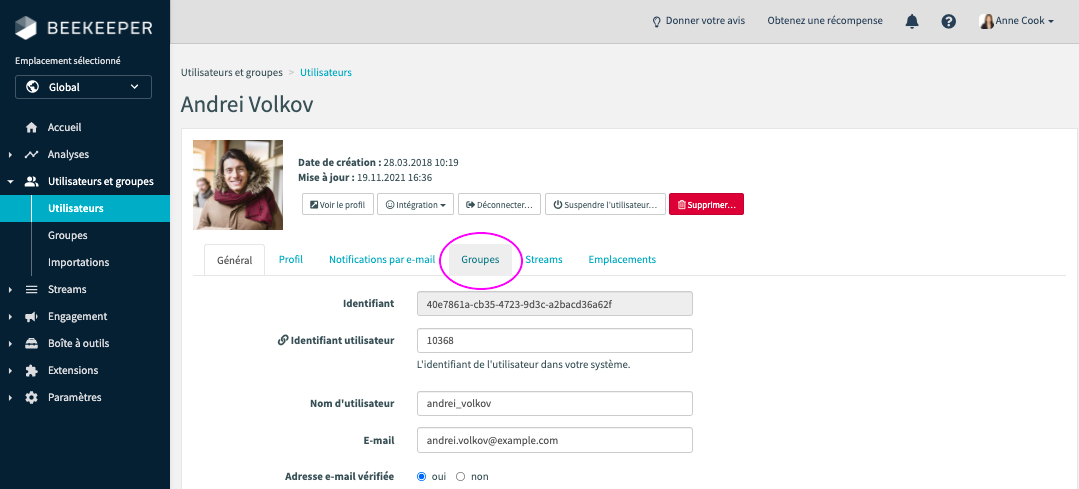Screen dimensions: 1079x489
Task: Click the Accueil home icon
Action: point(31,128)
